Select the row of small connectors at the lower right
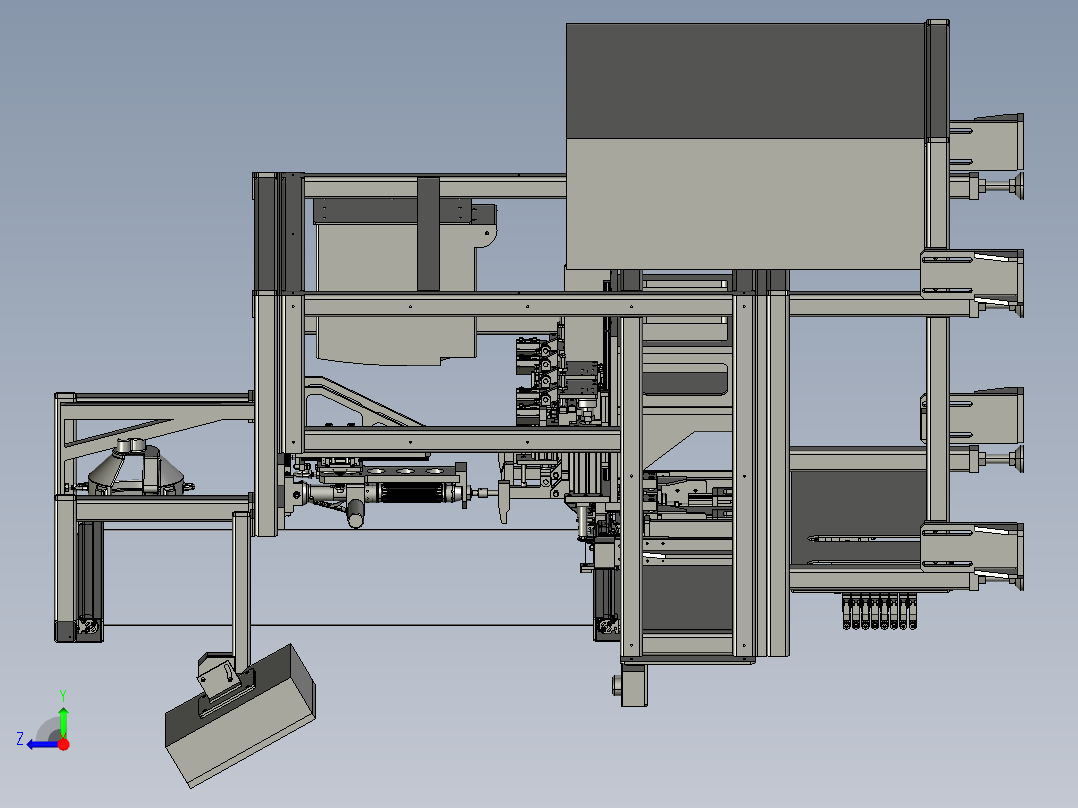 pos(879,611)
